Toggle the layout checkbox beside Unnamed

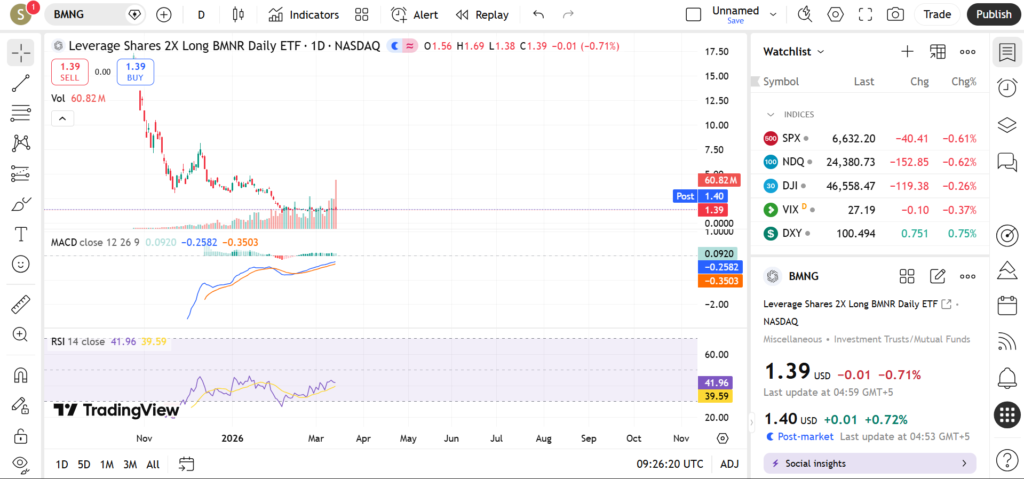693,15
